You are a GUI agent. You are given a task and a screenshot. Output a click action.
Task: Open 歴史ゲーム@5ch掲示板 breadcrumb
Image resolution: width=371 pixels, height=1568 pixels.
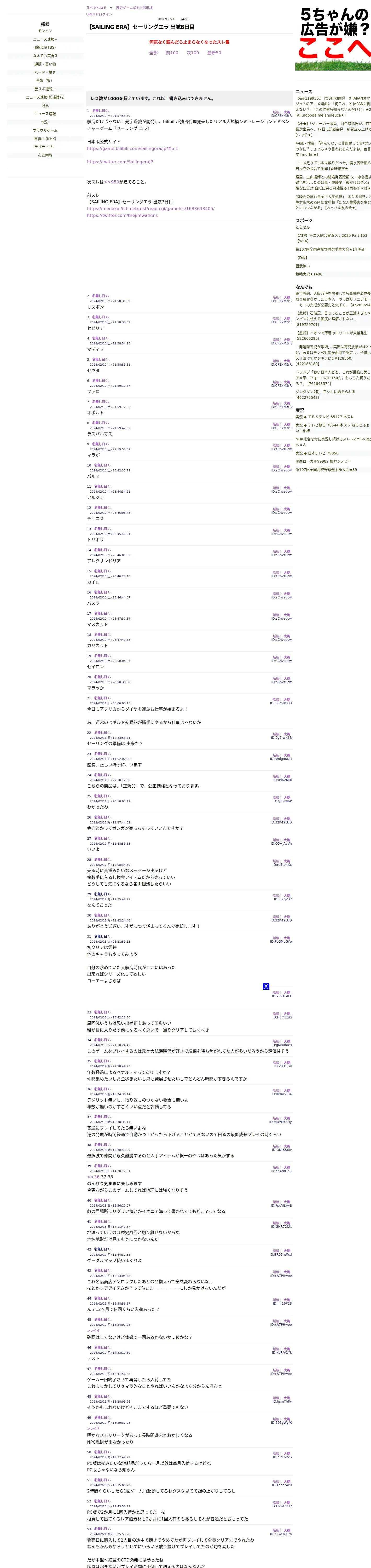pos(134,8)
